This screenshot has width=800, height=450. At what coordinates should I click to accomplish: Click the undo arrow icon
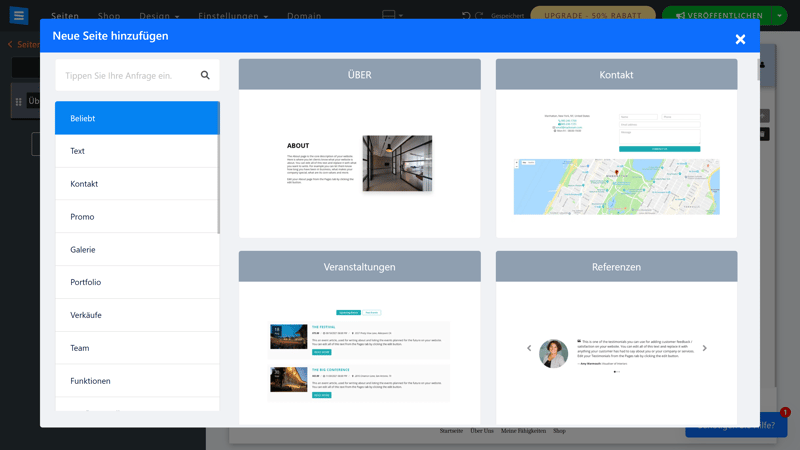(x=466, y=16)
